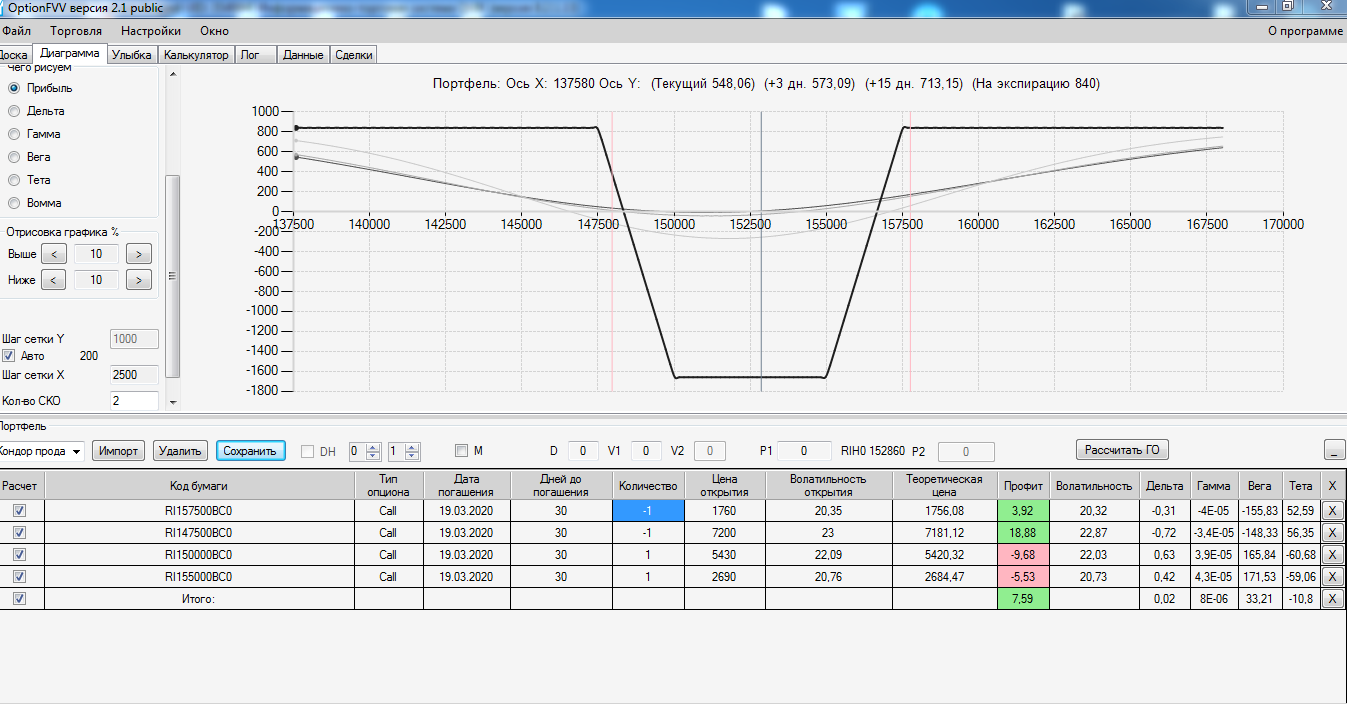Image resolution: width=1347 pixels, height=704 pixels.
Task: Select the Вомма radio button
Action: tap(14, 203)
